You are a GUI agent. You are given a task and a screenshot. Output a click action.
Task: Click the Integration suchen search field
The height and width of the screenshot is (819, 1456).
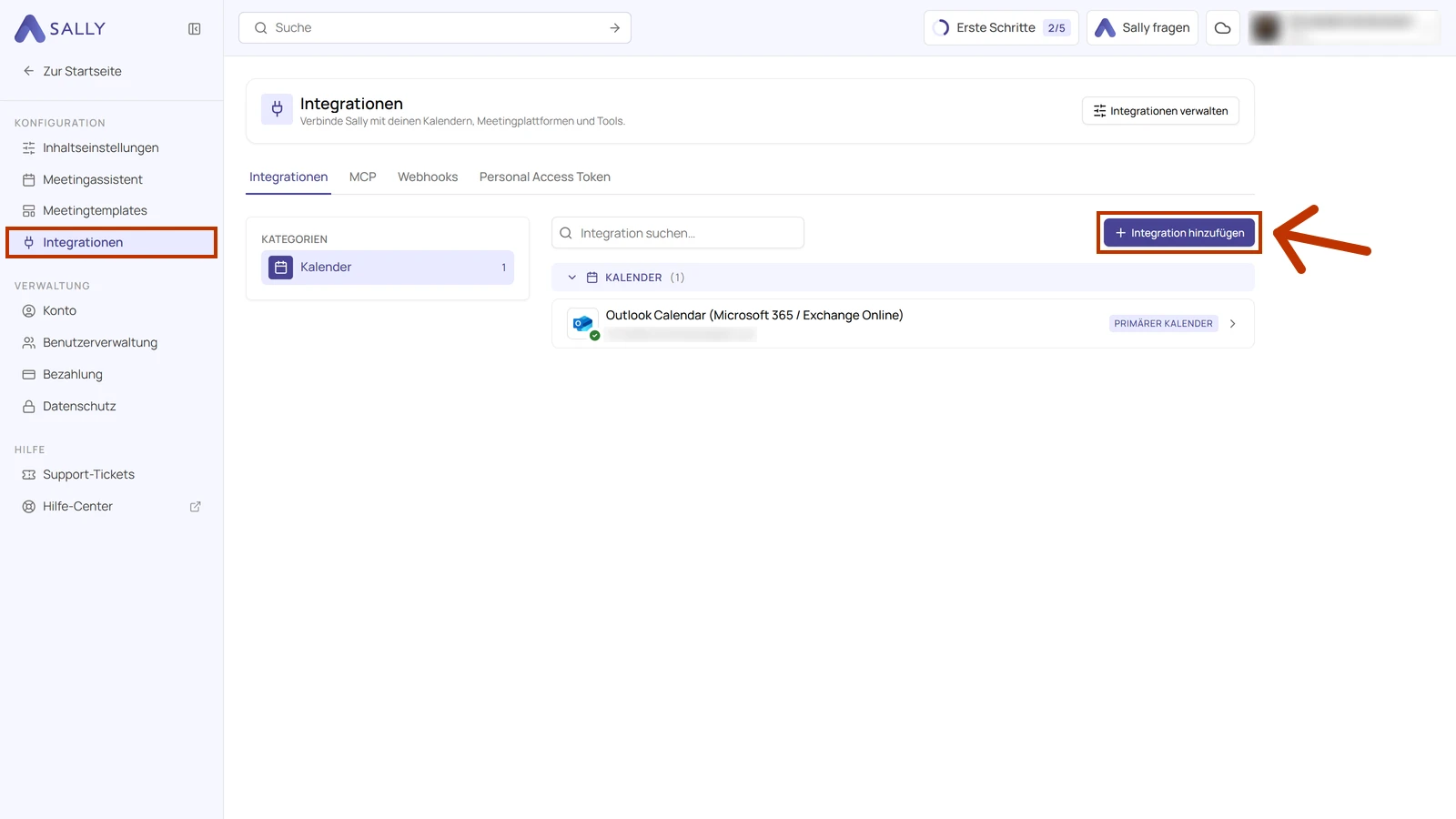[678, 233]
